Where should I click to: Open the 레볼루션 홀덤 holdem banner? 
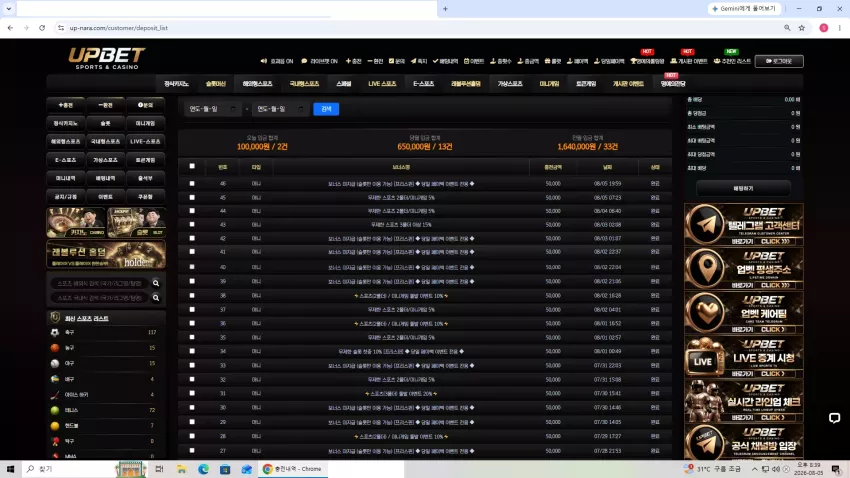coord(106,255)
